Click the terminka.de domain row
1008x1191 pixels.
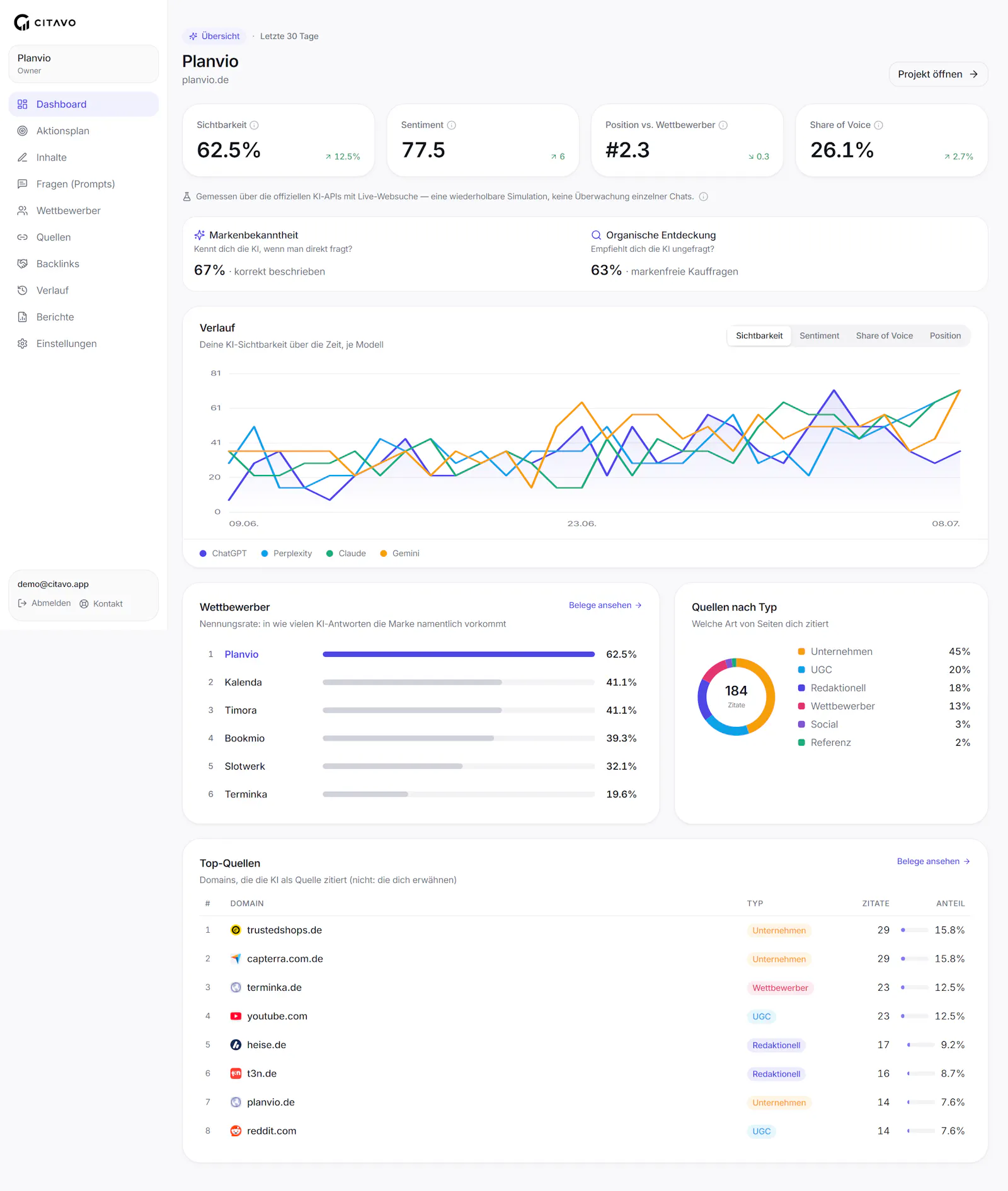pyautogui.click(x=585, y=988)
